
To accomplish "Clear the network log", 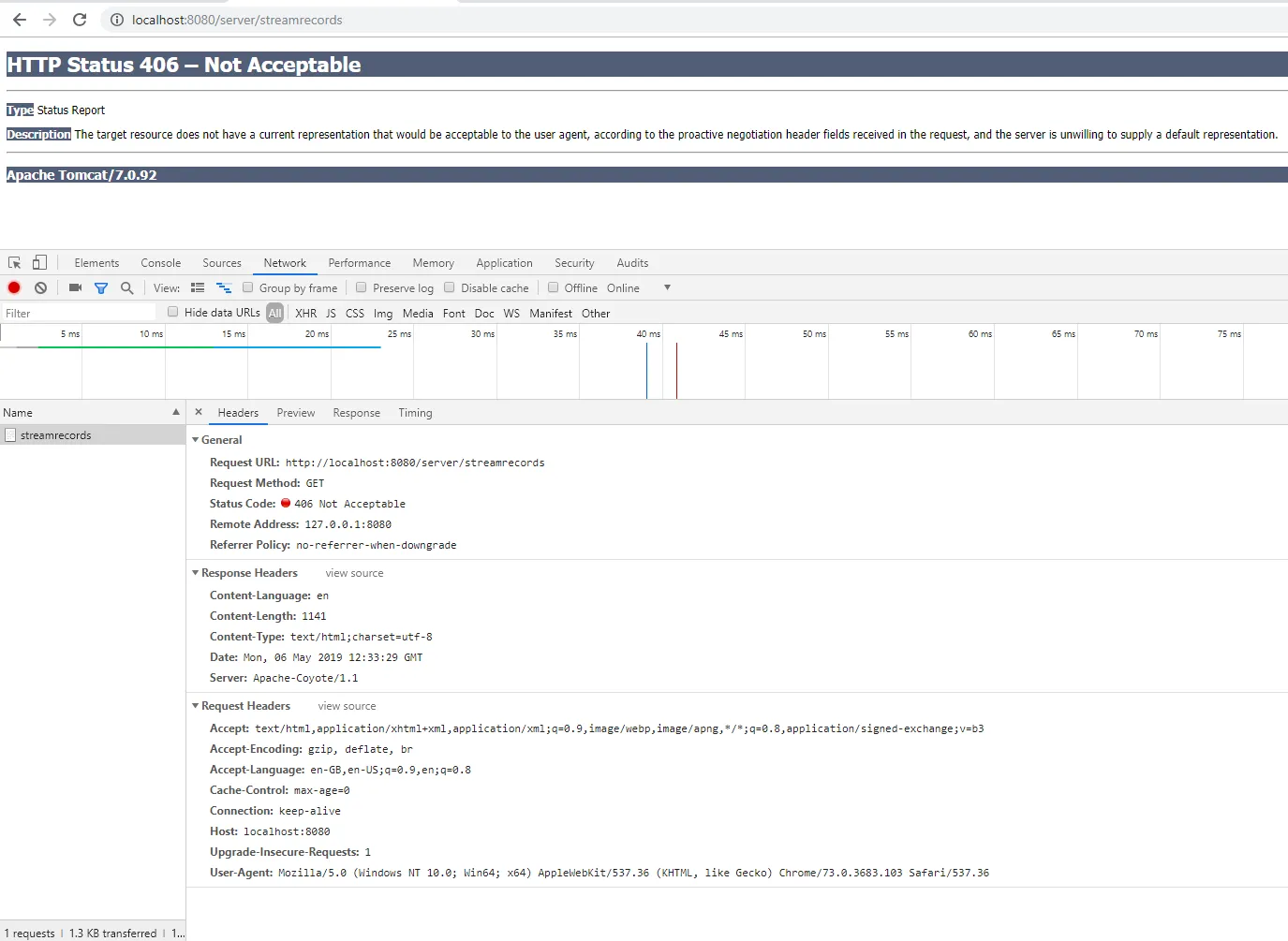I will 40,288.
